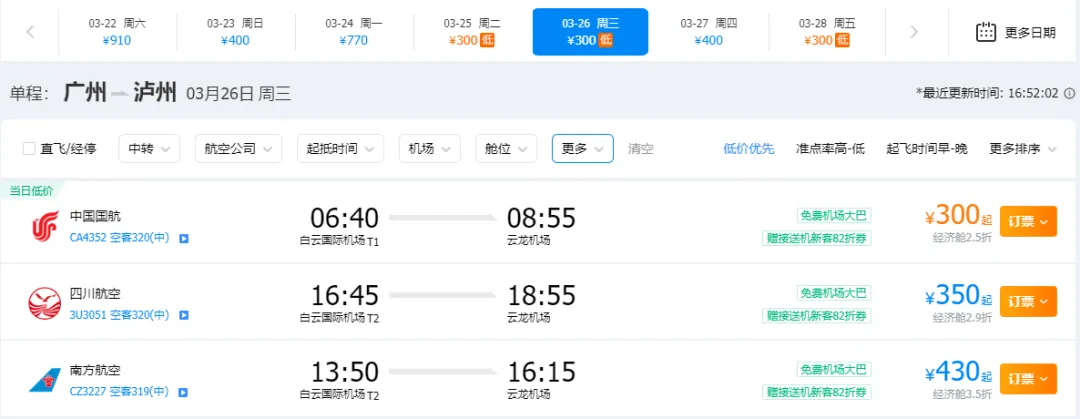Click 更多日期 to pick another date
The width and height of the screenshot is (1080, 419).
tap(1030, 32)
